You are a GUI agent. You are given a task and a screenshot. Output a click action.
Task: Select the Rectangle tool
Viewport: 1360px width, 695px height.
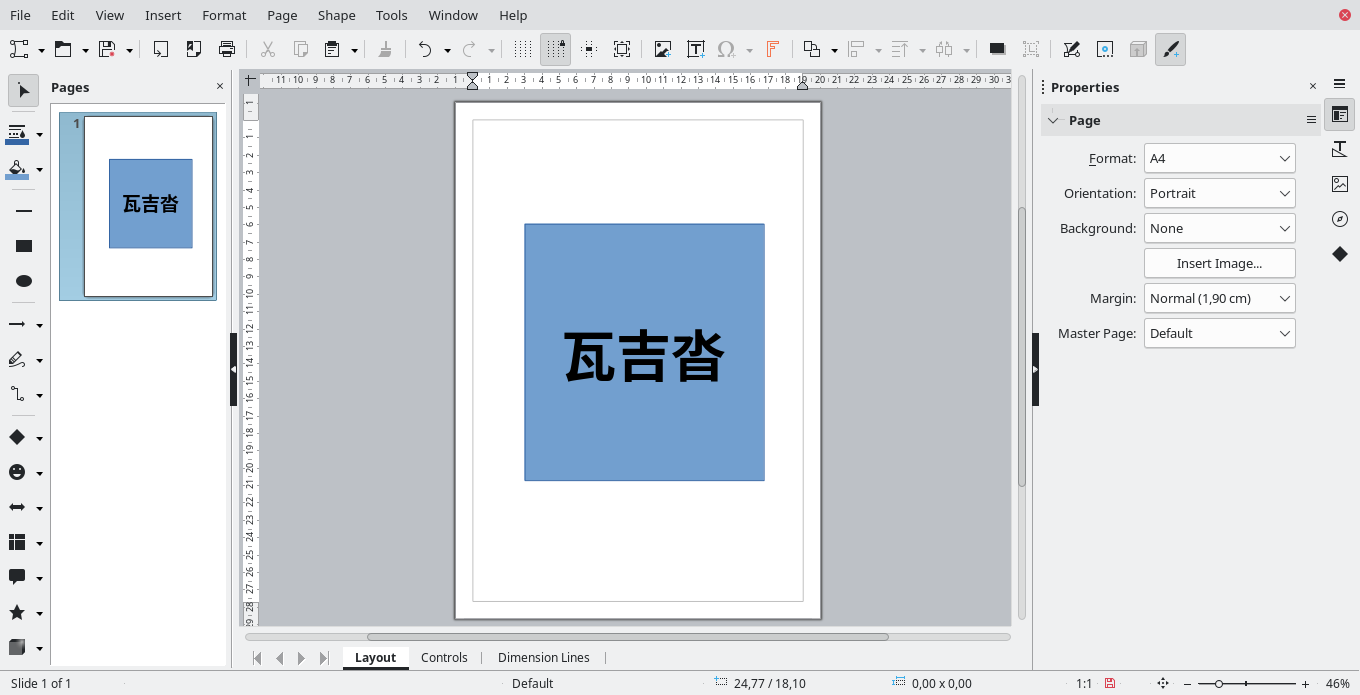[x=24, y=245]
